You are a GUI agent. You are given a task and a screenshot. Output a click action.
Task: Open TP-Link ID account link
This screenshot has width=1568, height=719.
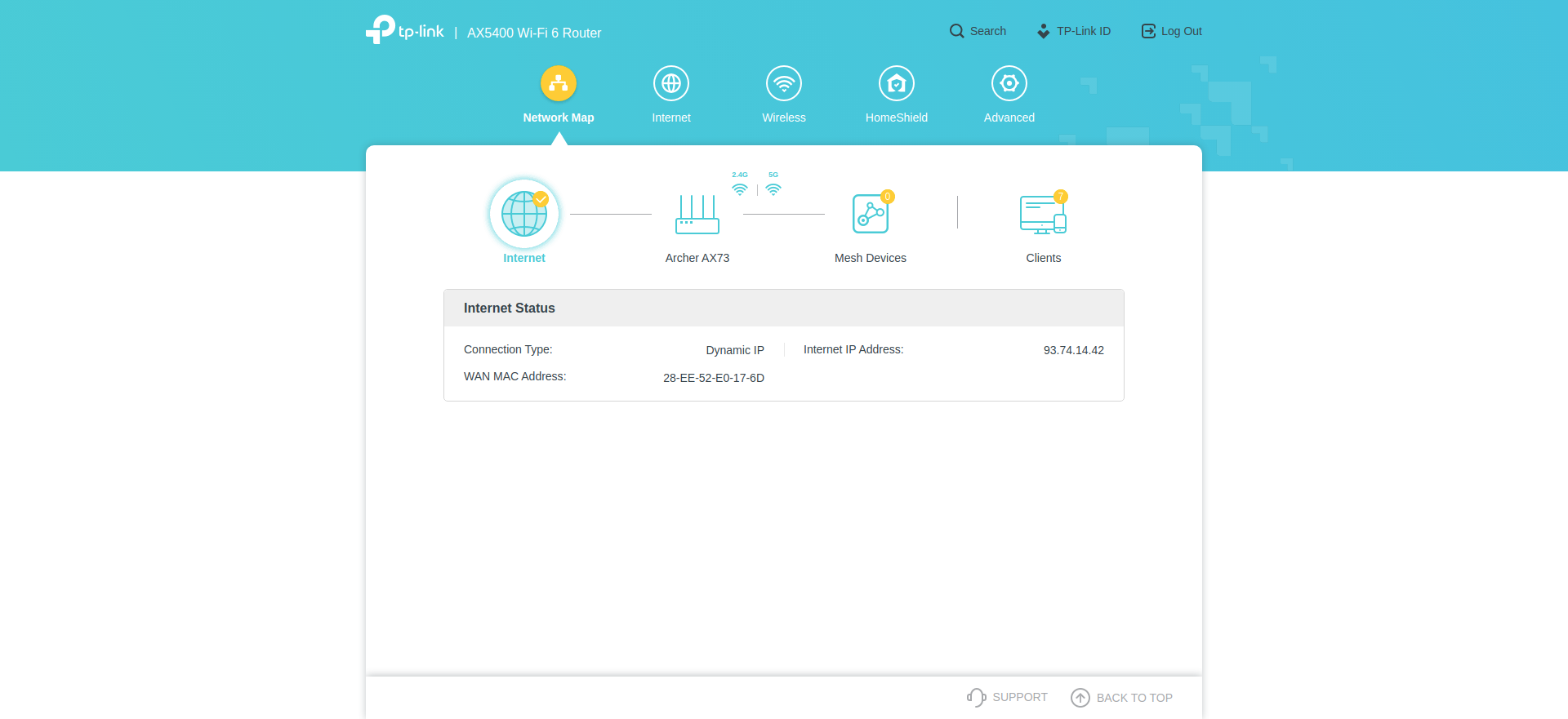tap(1074, 31)
